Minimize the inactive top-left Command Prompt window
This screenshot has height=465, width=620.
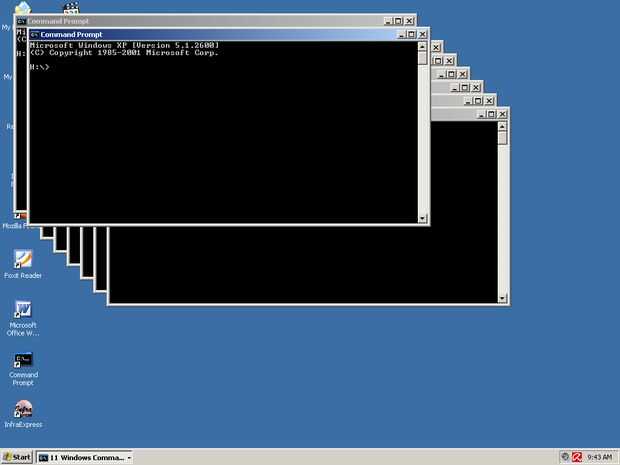[388, 21]
